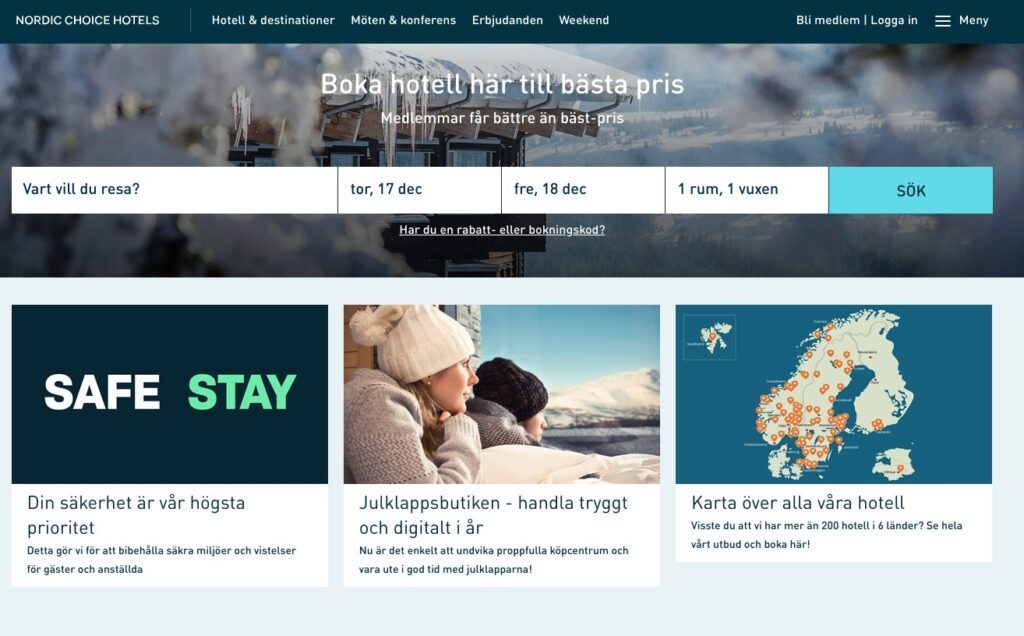
Task: Open the Weekend menu item
Action: (x=584, y=20)
